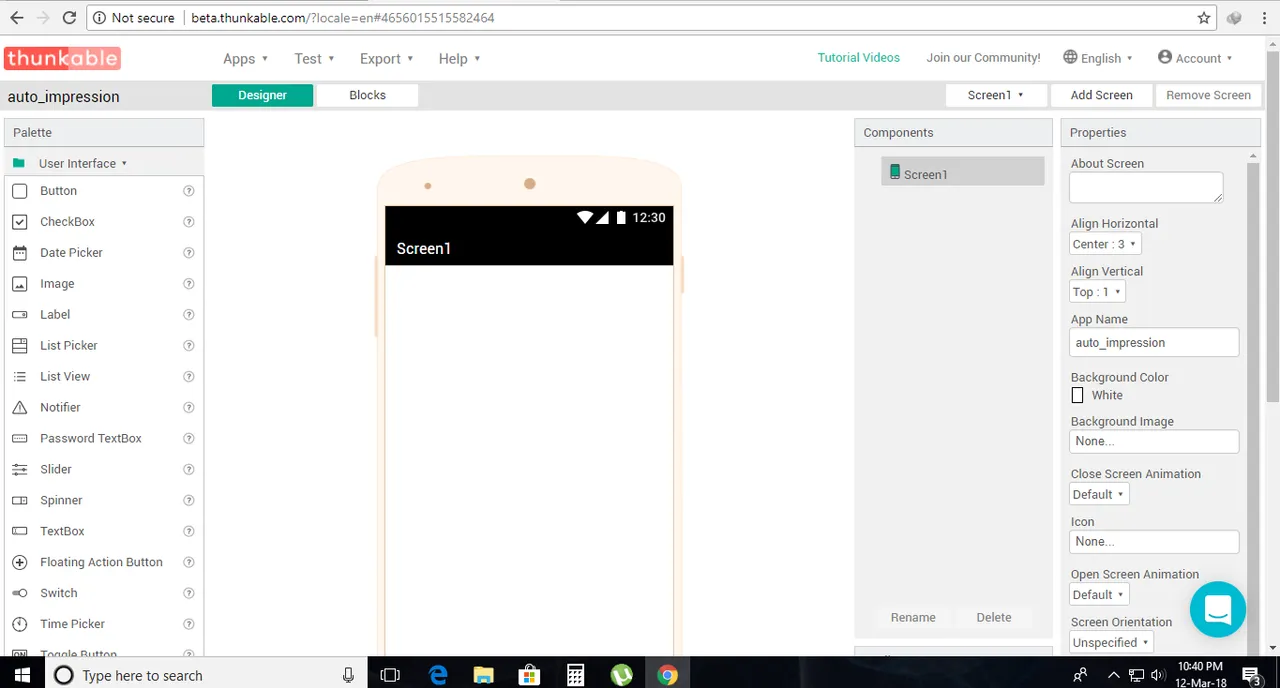
Task: Select the Time Picker clock icon
Action: [x=19, y=625]
